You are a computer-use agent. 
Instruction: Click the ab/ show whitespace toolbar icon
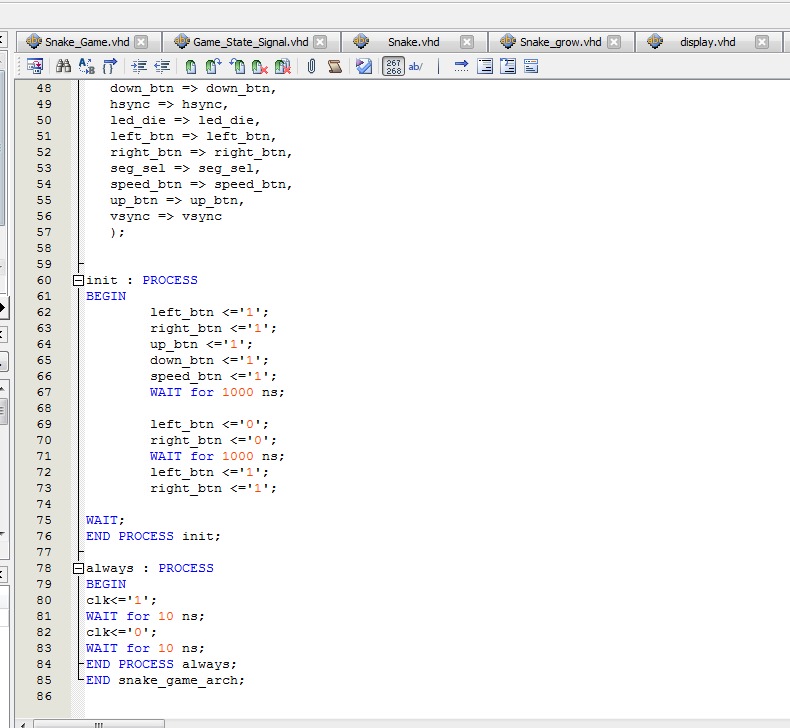click(416, 66)
